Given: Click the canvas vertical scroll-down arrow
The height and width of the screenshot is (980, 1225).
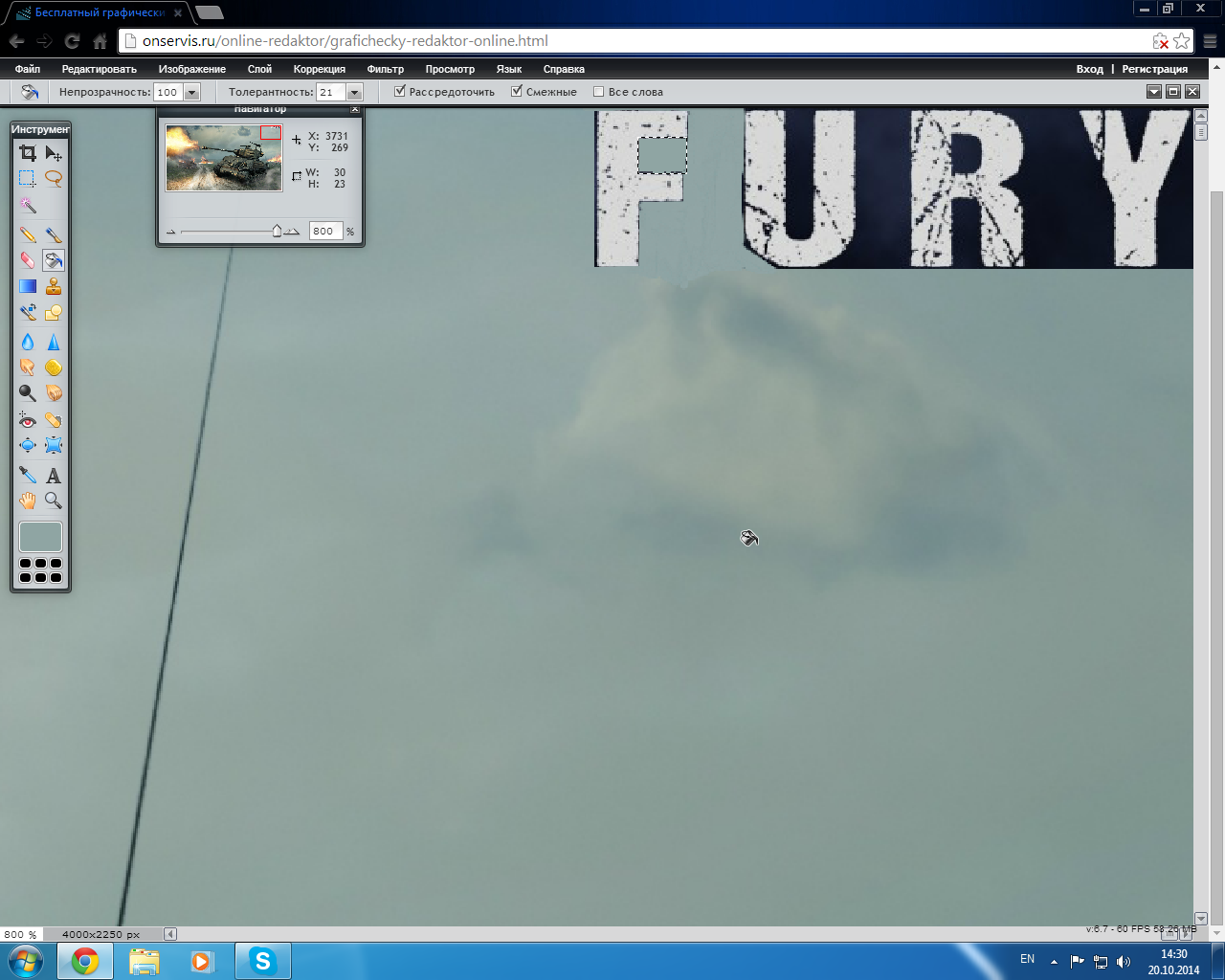Looking at the screenshot, I should pos(1200,919).
